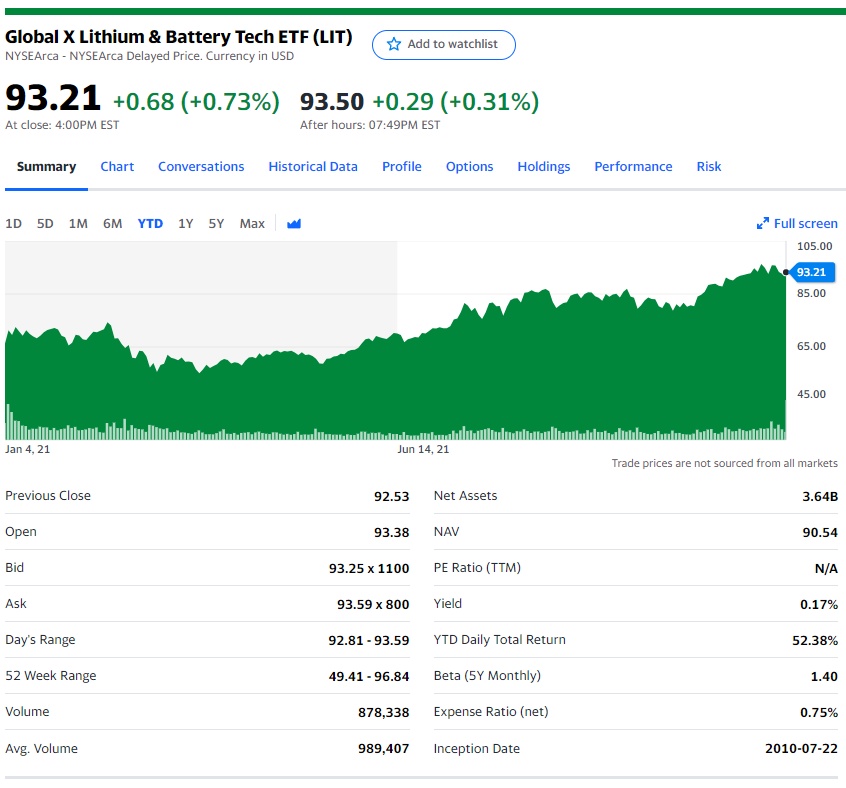Go to Historical Data tab
This screenshot has height=788, width=846.
(x=313, y=167)
